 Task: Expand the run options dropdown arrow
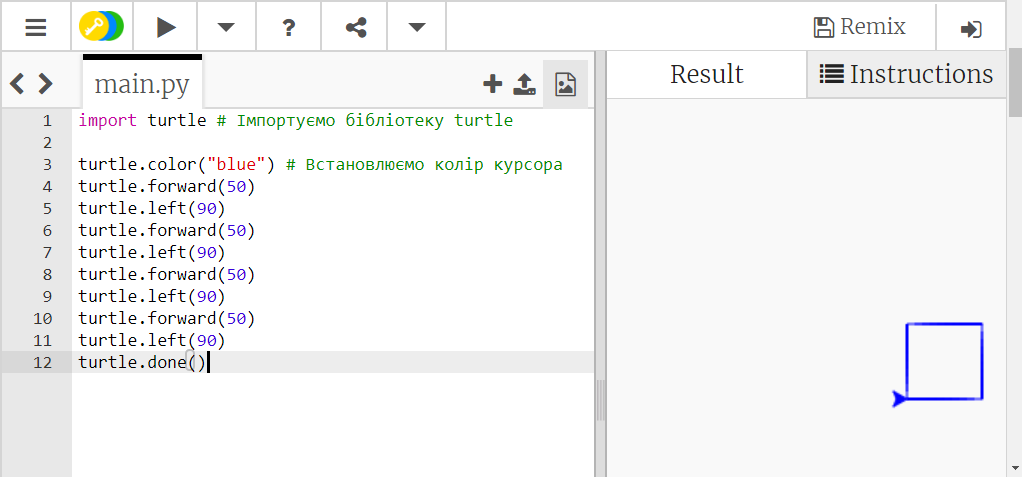click(226, 27)
